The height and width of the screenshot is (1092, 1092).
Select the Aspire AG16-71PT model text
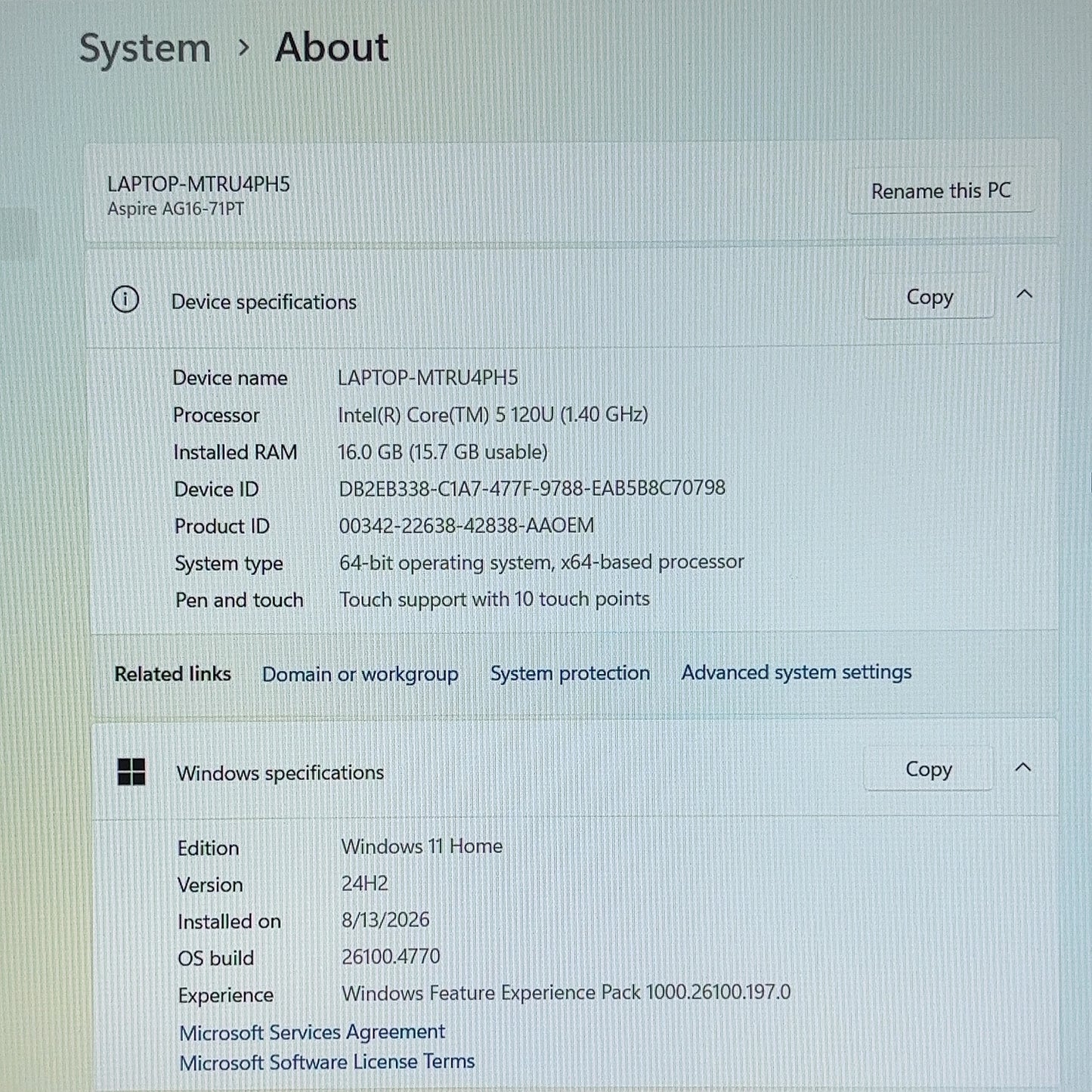pyautogui.click(x=176, y=209)
